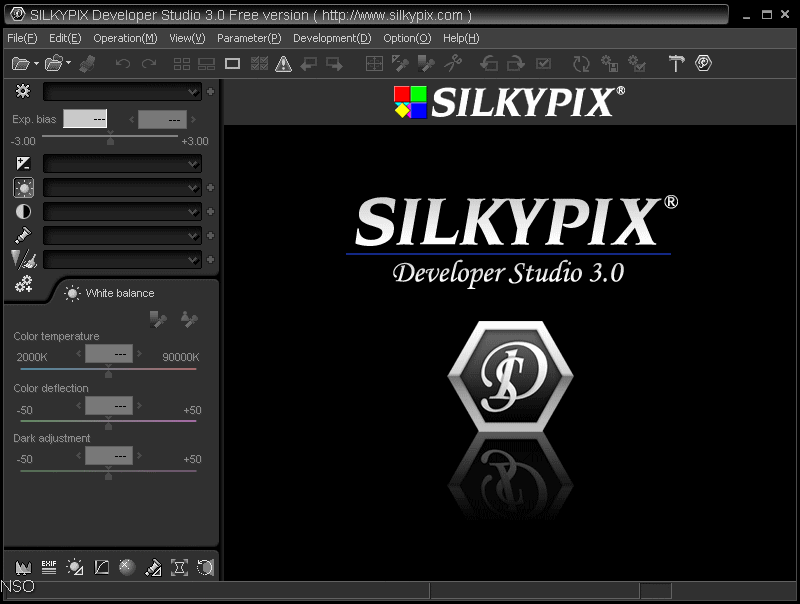This screenshot has height=604, width=800.
Task: Expand the taste dropdown beside the gear icon
Action: coord(122,92)
